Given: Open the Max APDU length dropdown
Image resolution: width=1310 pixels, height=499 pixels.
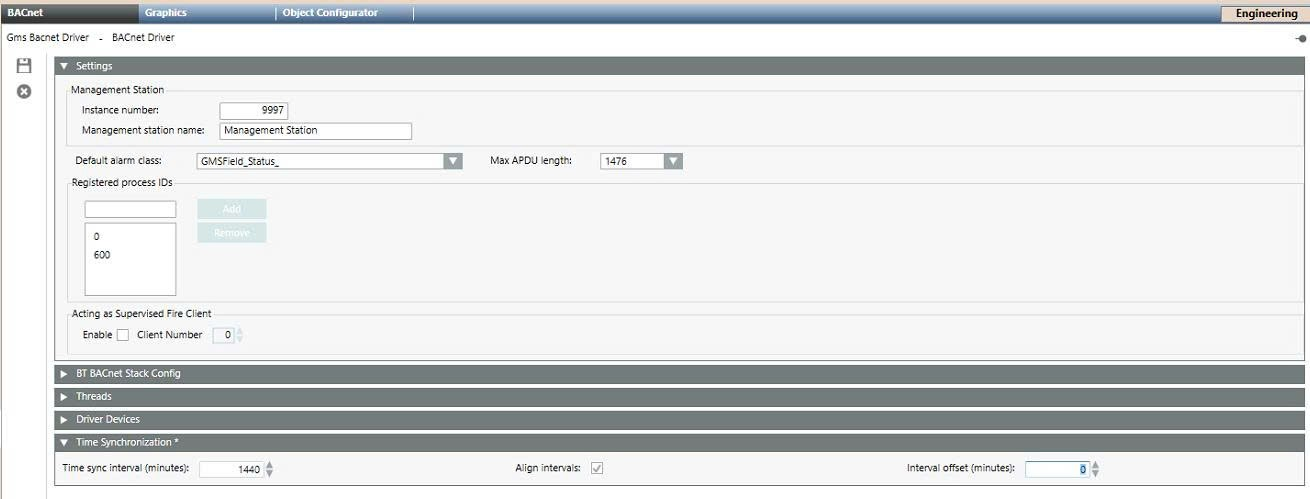Looking at the screenshot, I should pyautogui.click(x=673, y=161).
